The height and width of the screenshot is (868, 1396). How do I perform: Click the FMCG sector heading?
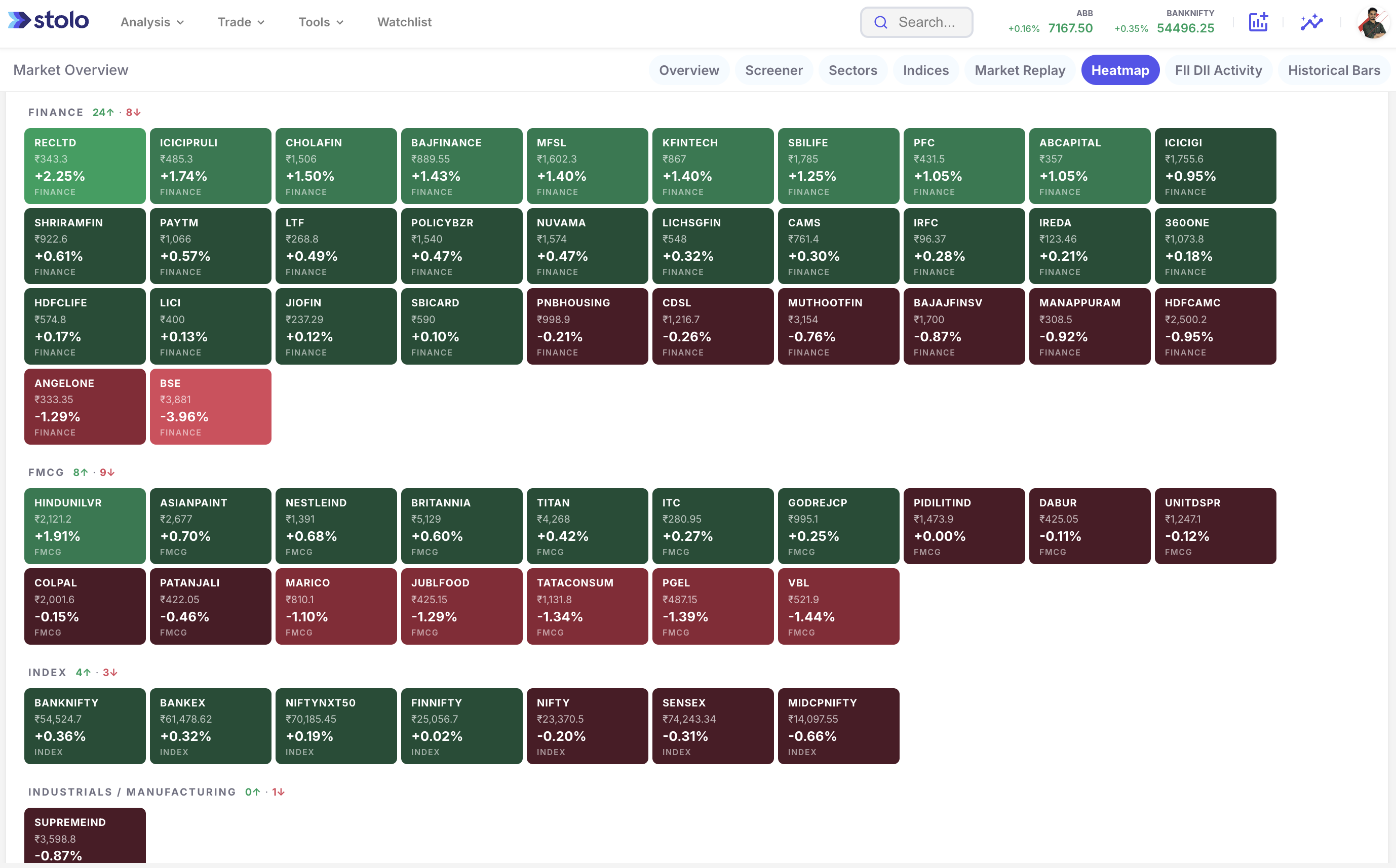click(x=46, y=472)
